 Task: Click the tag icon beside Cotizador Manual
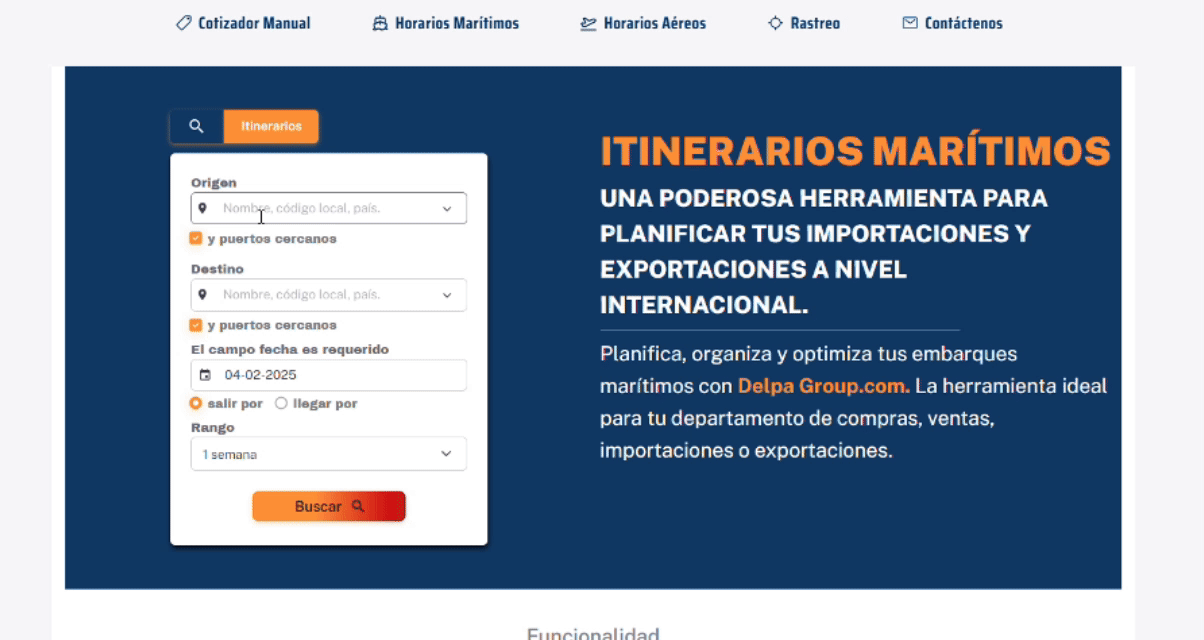[183, 23]
